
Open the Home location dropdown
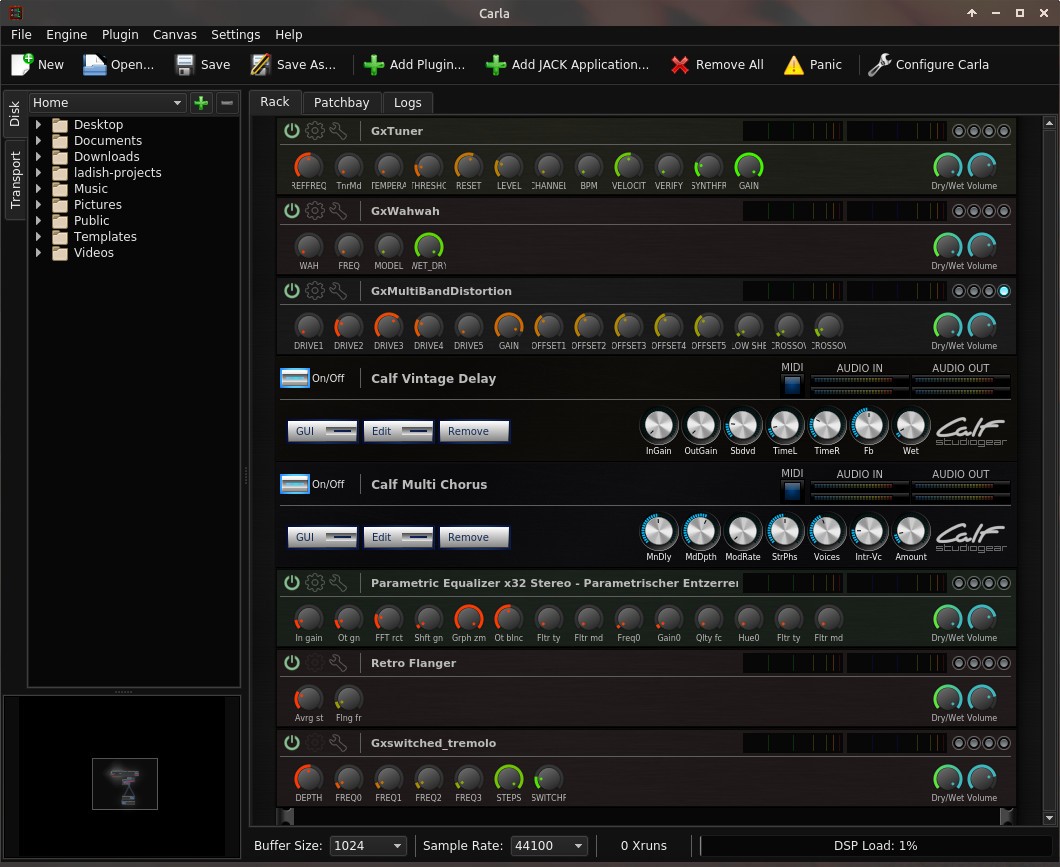click(107, 103)
